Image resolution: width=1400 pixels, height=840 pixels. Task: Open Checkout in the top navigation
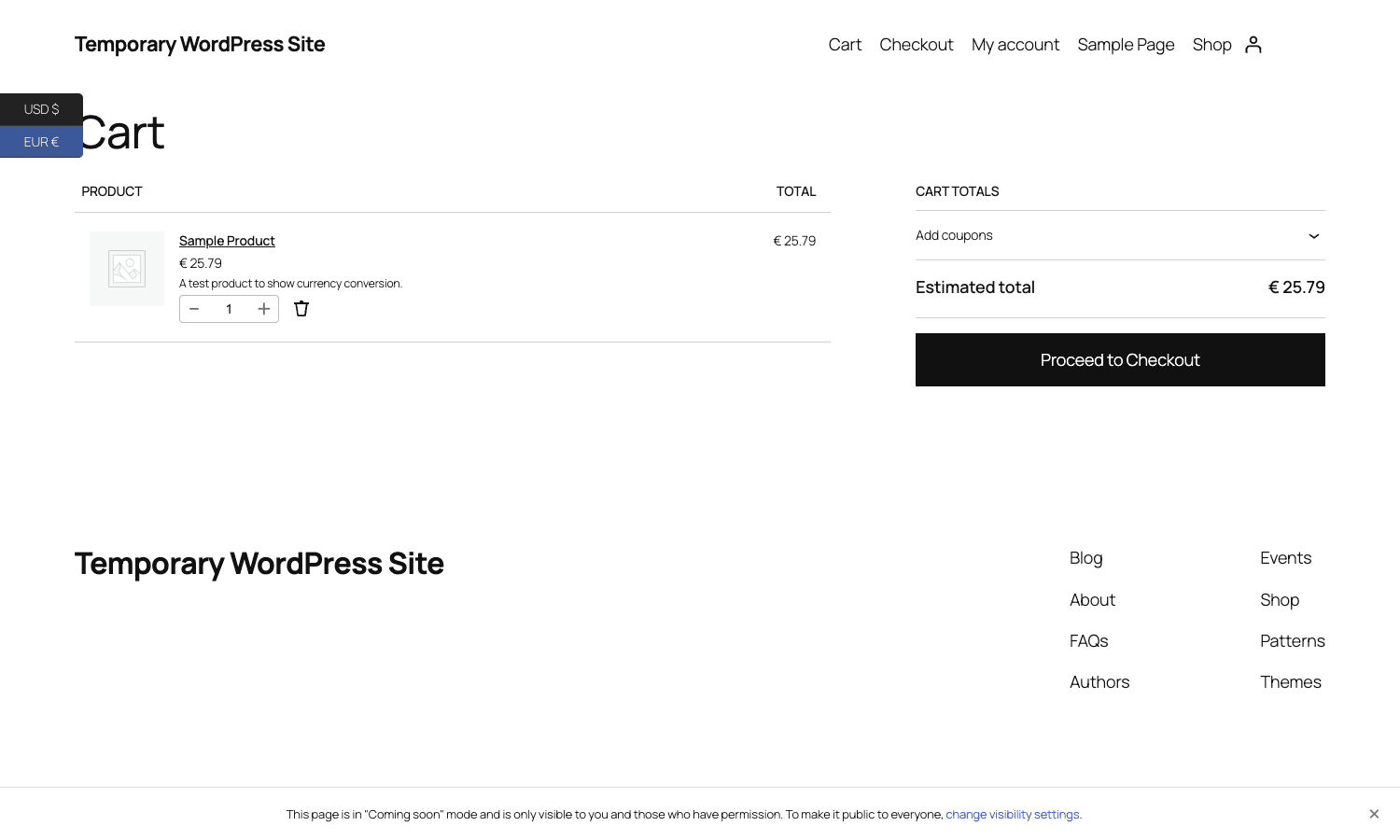tap(916, 45)
